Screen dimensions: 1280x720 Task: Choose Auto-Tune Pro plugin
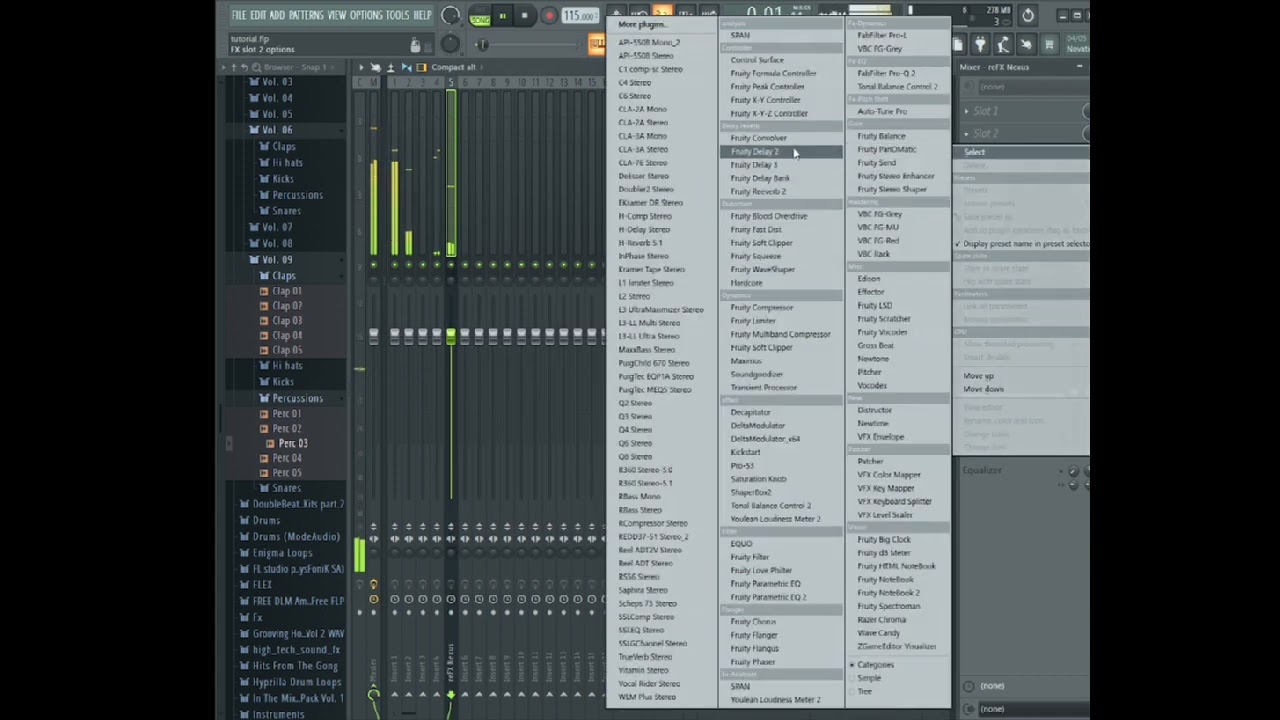coord(882,111)
